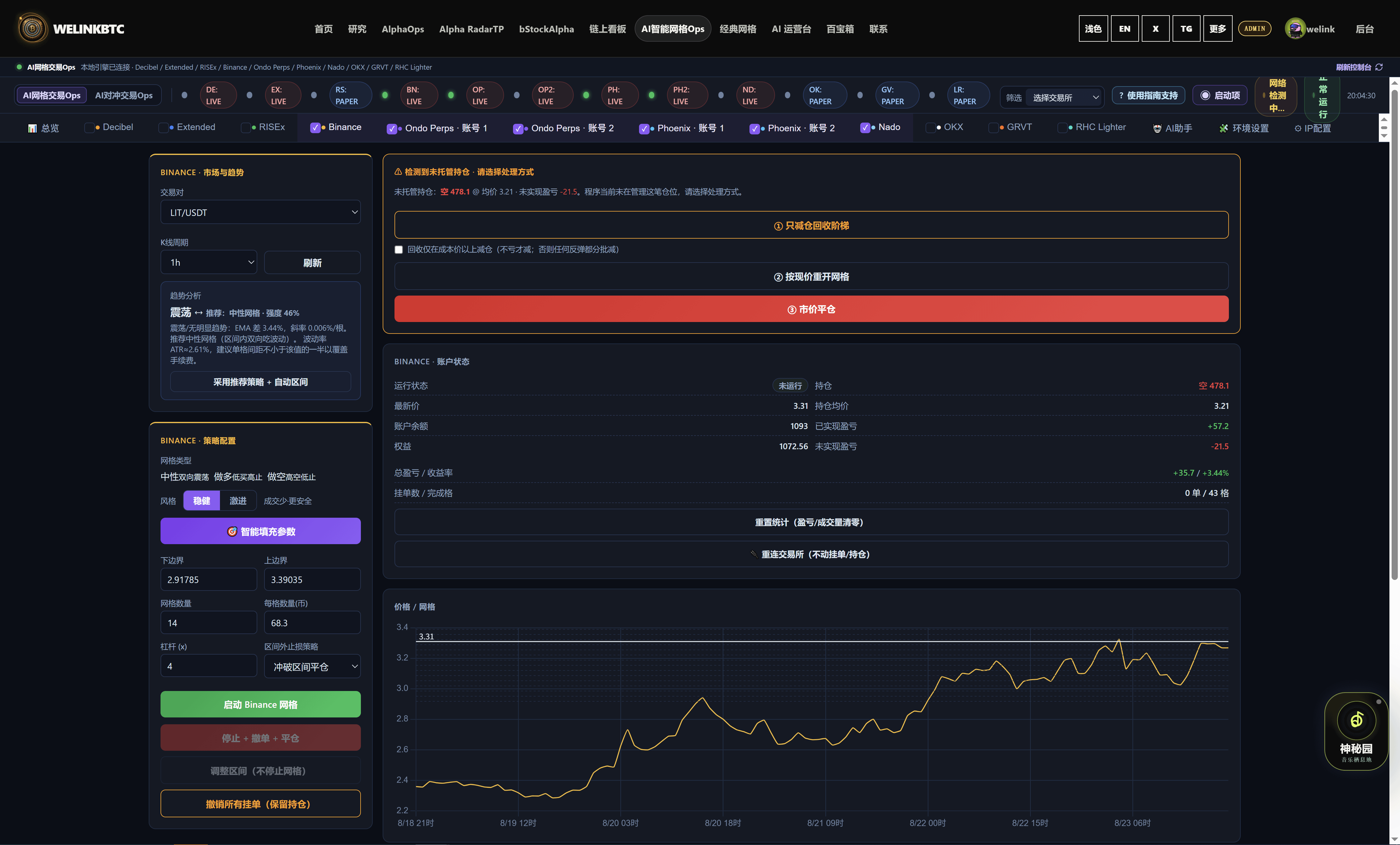Screen dimensions: 1400x845
Task: Choose ① 只减仓回收阶梯
Action: tap(811, 226)
